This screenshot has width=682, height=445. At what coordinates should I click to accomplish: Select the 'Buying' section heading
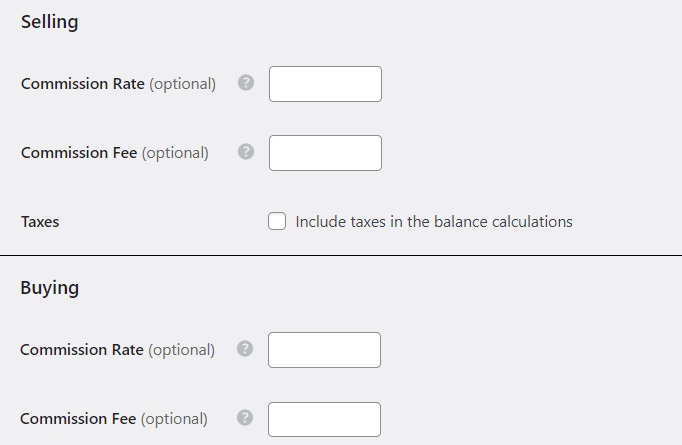tap(50, 288)
